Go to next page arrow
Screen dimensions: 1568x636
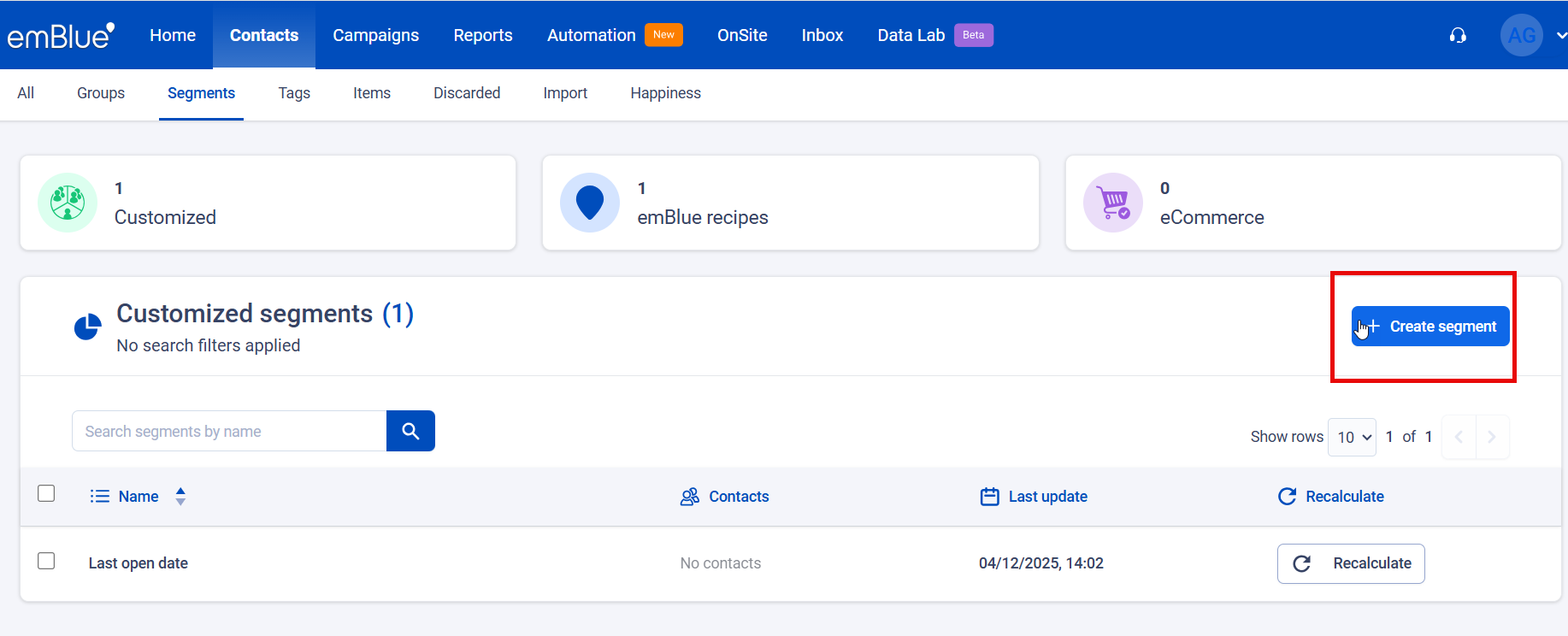[x=1491, y=437]
